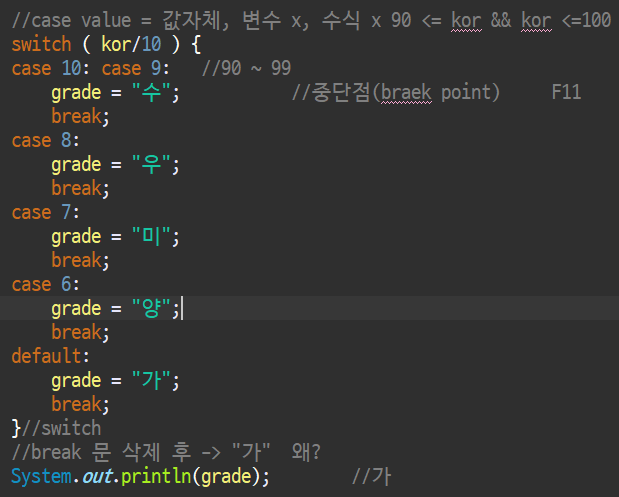Click the "가" string in the grade assignment

click(x=151, y=380)
